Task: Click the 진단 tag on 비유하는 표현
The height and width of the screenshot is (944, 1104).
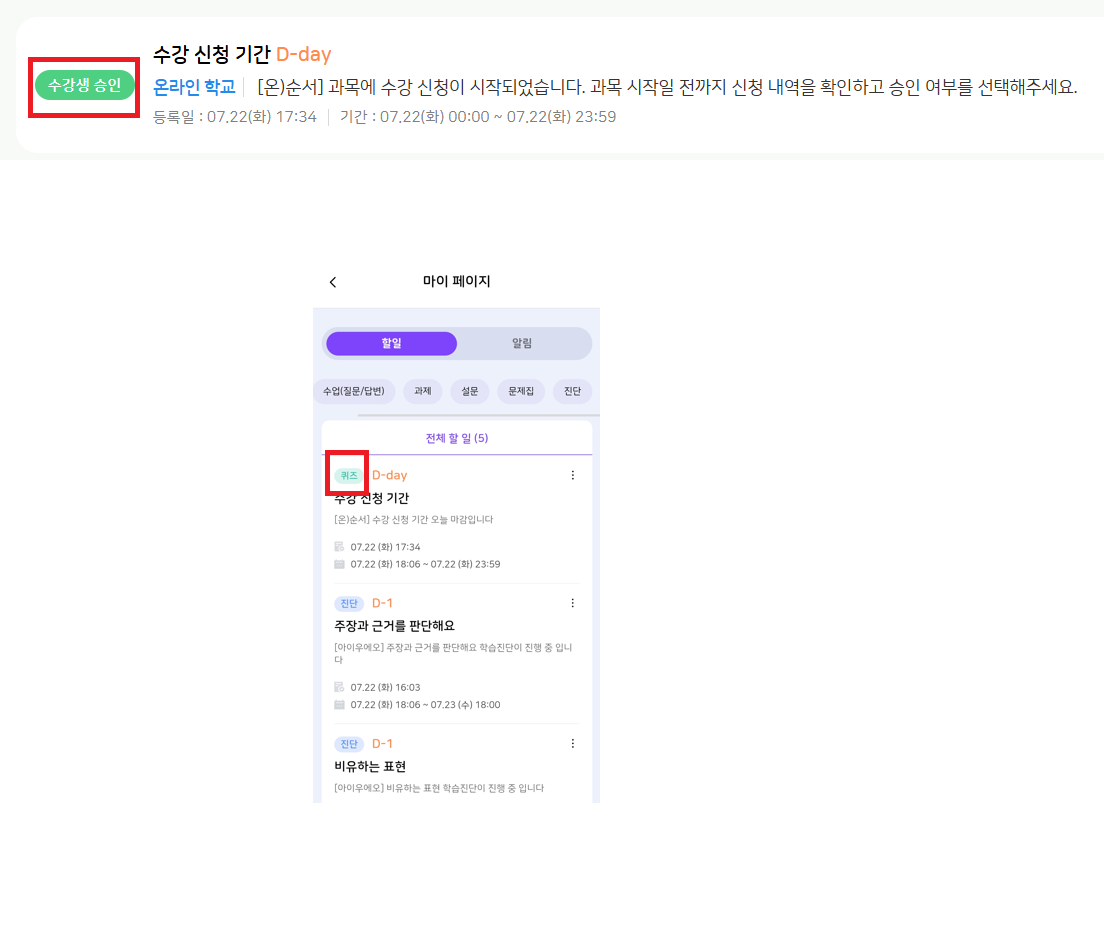Action: (x=348, y=743)
